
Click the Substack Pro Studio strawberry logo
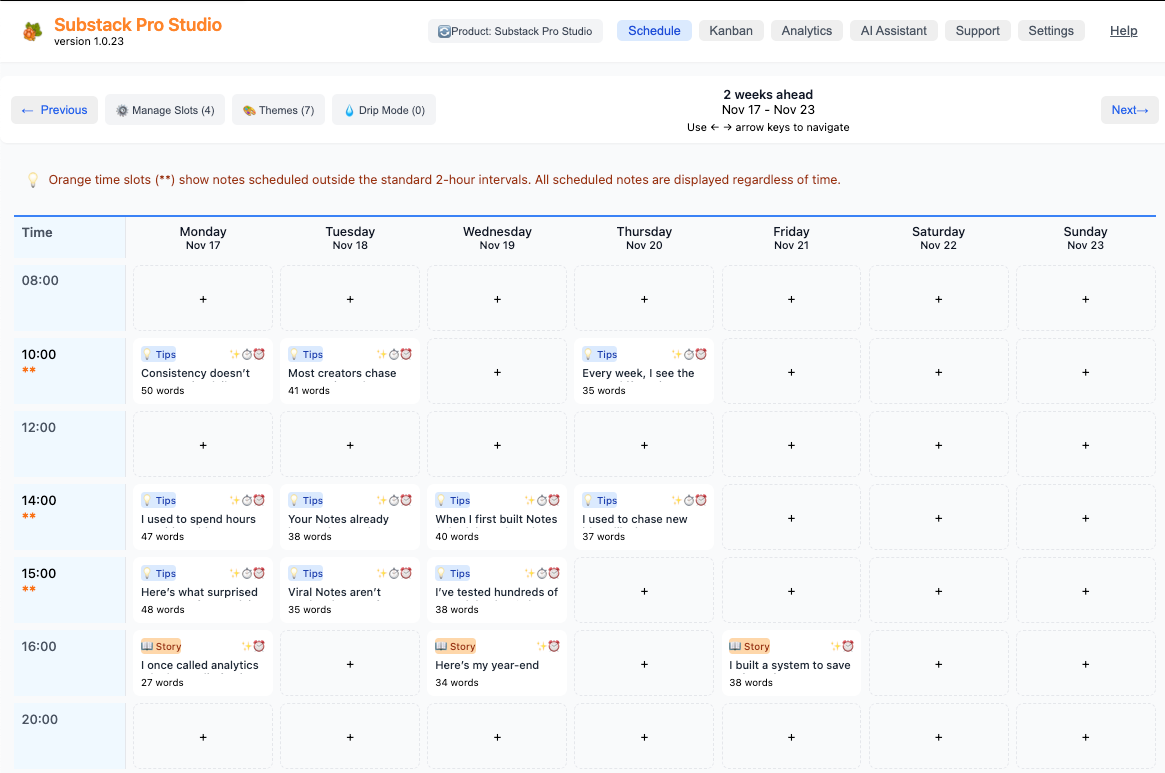33,31
